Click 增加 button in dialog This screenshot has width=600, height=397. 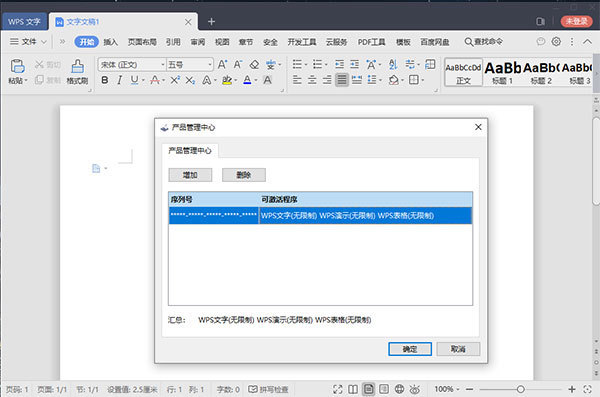click(x=190, y=175)
